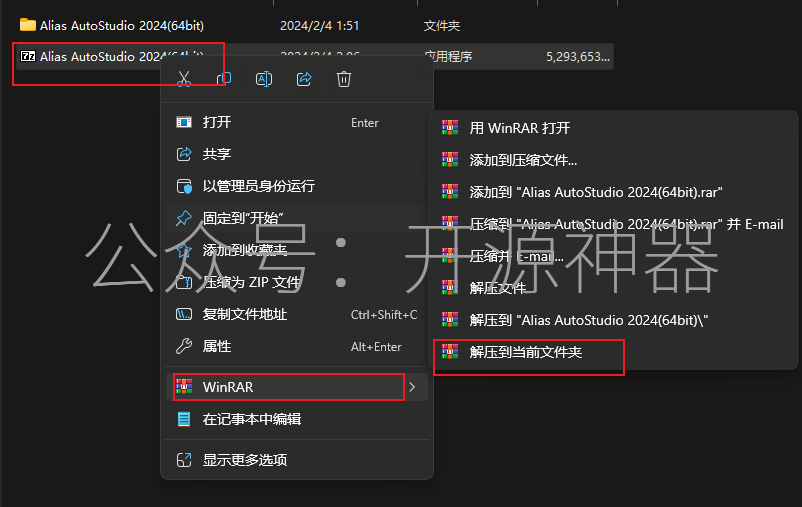Click the date 2024/2/4 1:51
This screenshot has height=507, width=802.
320,26
